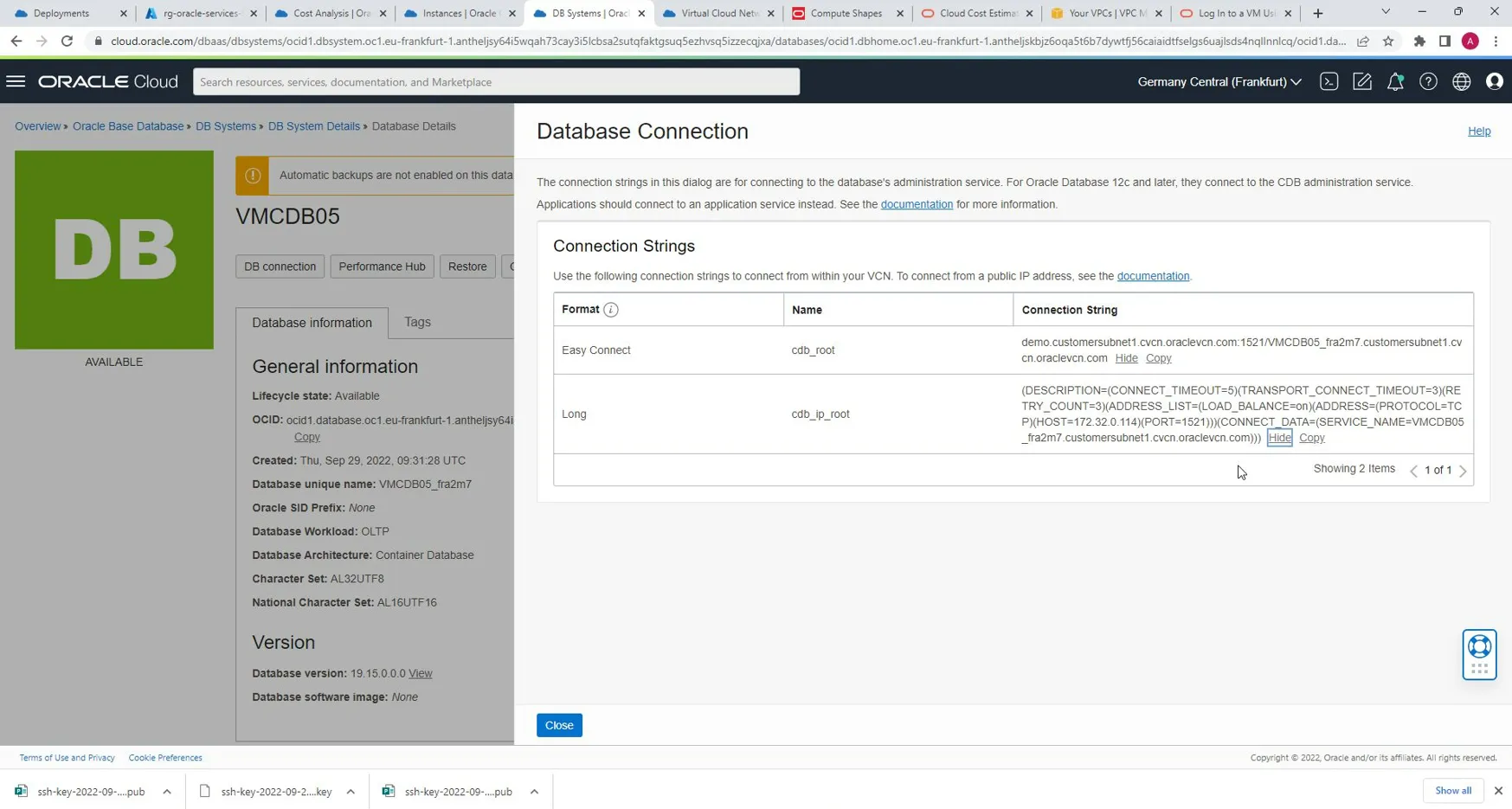The width and height of the screenshot is (1512, 809).
Task: Open the user profile avatar icon
Action: pyautogui.click(x=1494, y=81)
